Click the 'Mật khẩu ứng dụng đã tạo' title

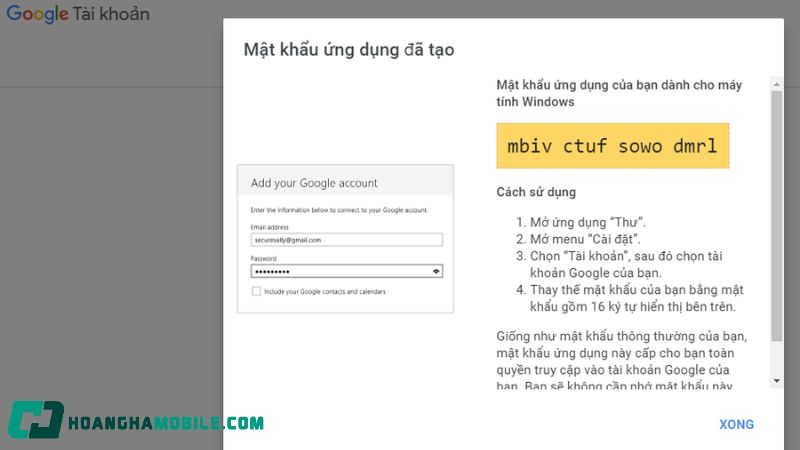pyautogui.click(x=349, y=49)
